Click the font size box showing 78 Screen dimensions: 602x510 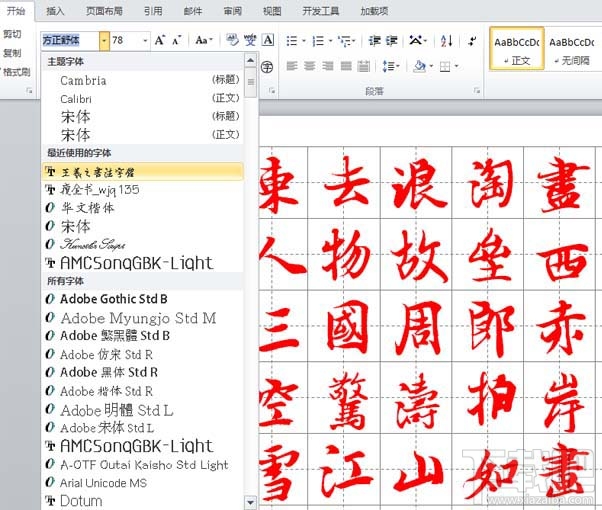(126, 40)
